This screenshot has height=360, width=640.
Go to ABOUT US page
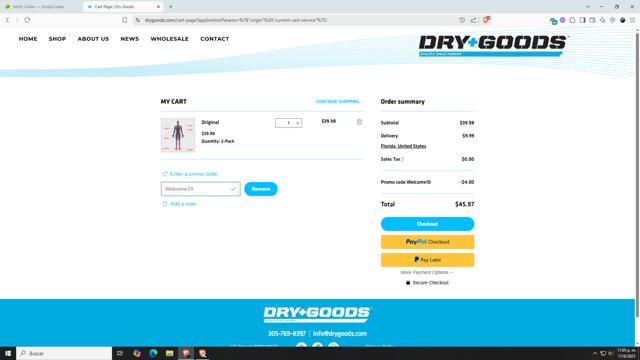tap(93, 39)
